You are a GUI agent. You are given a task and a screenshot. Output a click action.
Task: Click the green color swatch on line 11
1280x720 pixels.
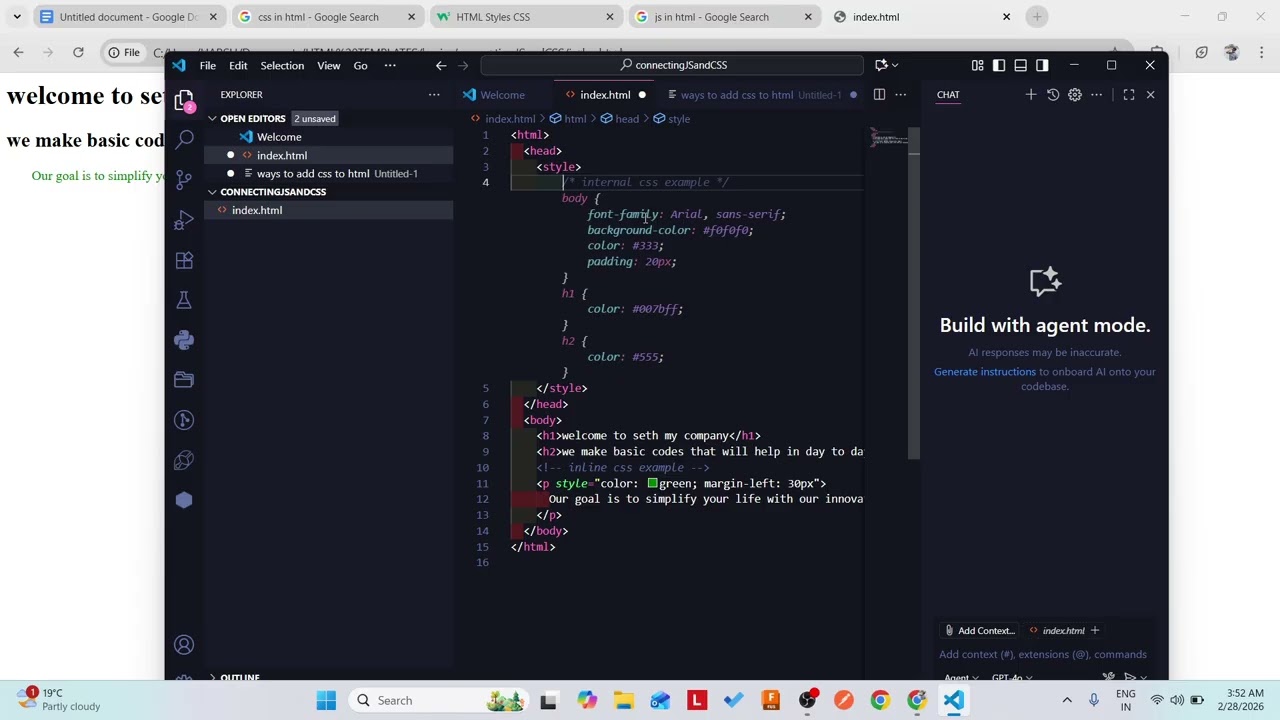[652, 484]
